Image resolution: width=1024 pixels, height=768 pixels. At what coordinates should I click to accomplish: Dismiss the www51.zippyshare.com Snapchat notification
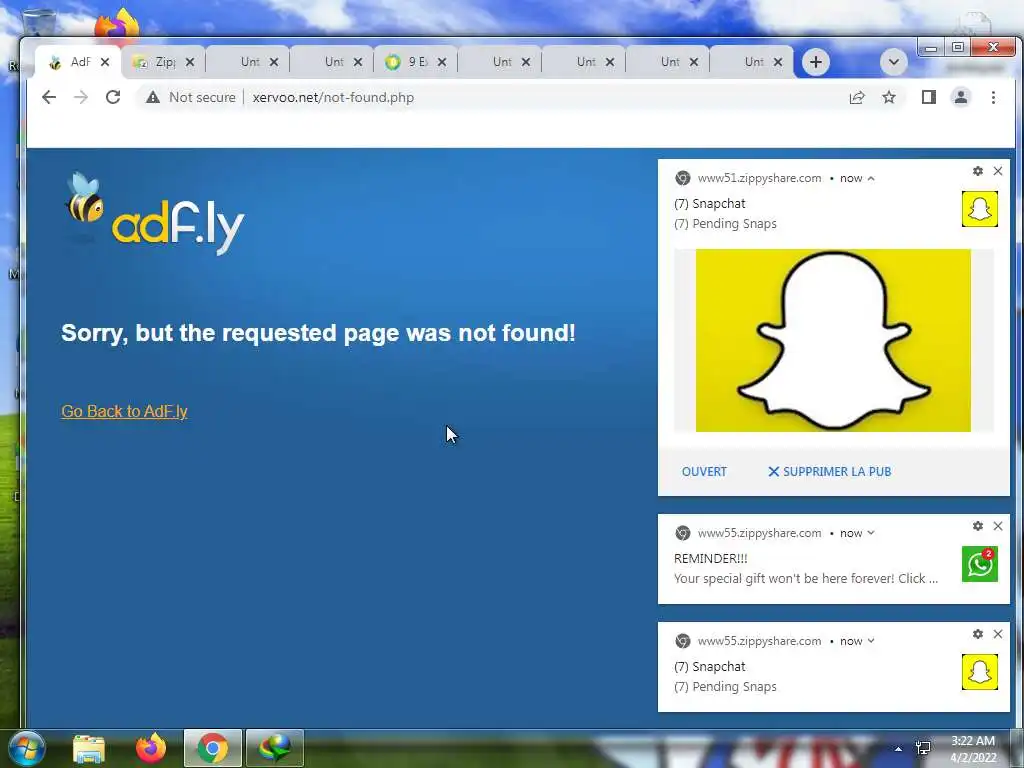point(998,171)
